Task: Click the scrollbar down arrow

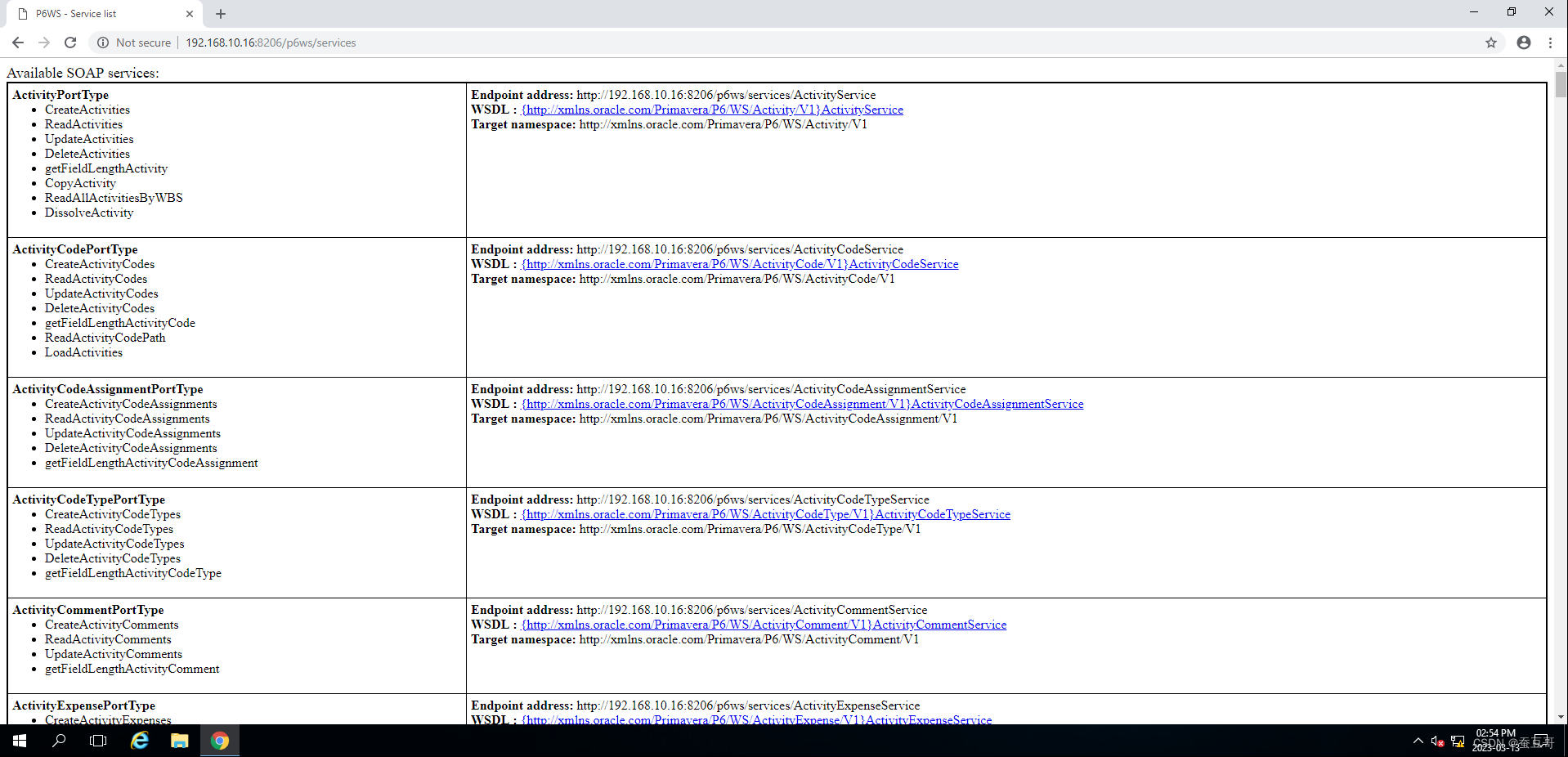Action: coord(1560,718)
